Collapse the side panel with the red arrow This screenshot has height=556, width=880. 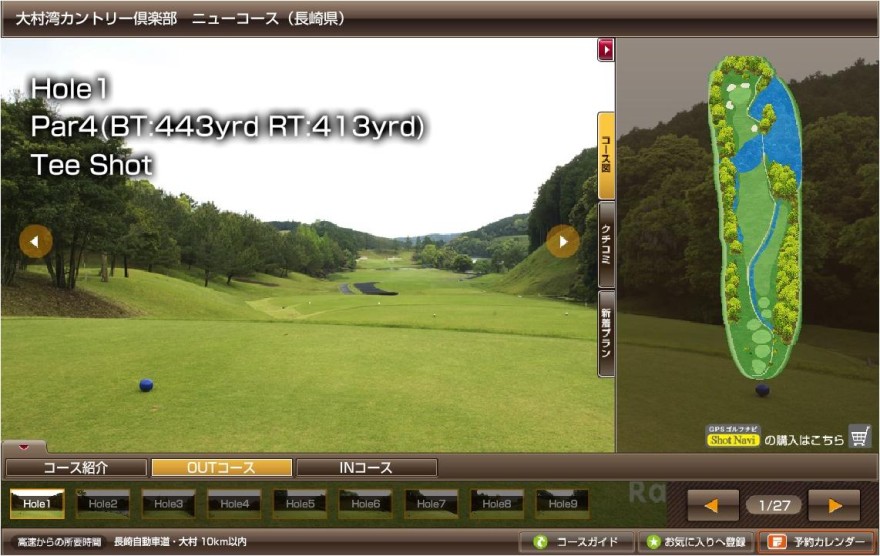[605, 49]
